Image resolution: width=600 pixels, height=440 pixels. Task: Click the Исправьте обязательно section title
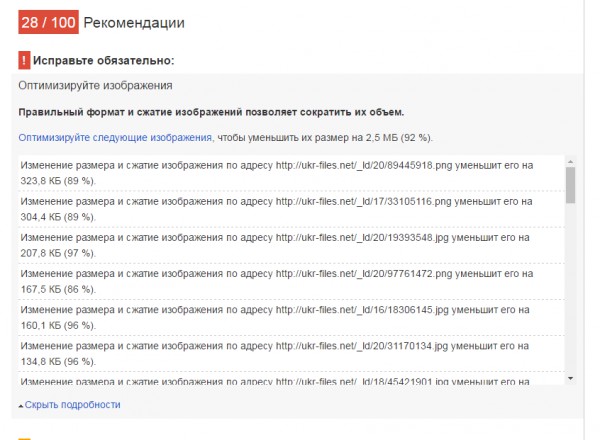103,60
